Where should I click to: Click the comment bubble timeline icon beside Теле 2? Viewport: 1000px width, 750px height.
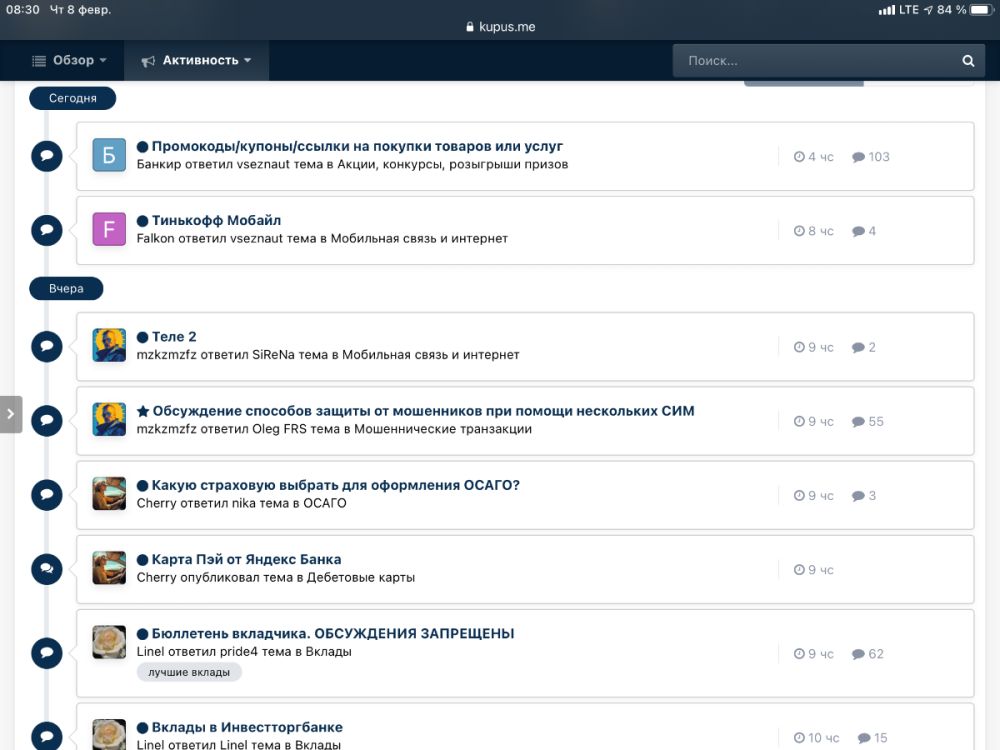point(46,346)
